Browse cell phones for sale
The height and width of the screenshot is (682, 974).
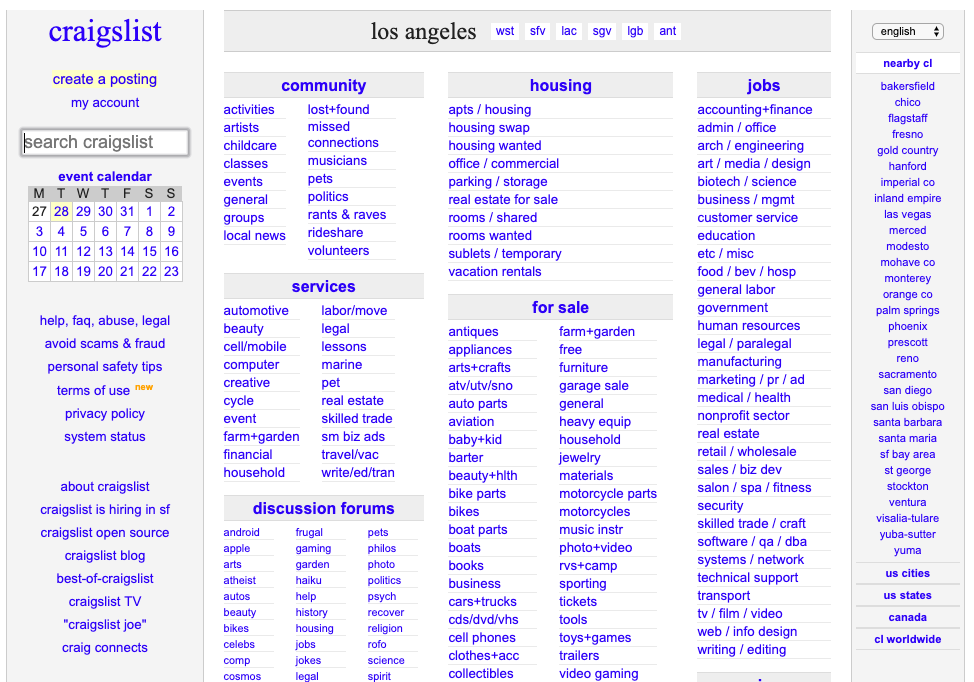point(482,637)
